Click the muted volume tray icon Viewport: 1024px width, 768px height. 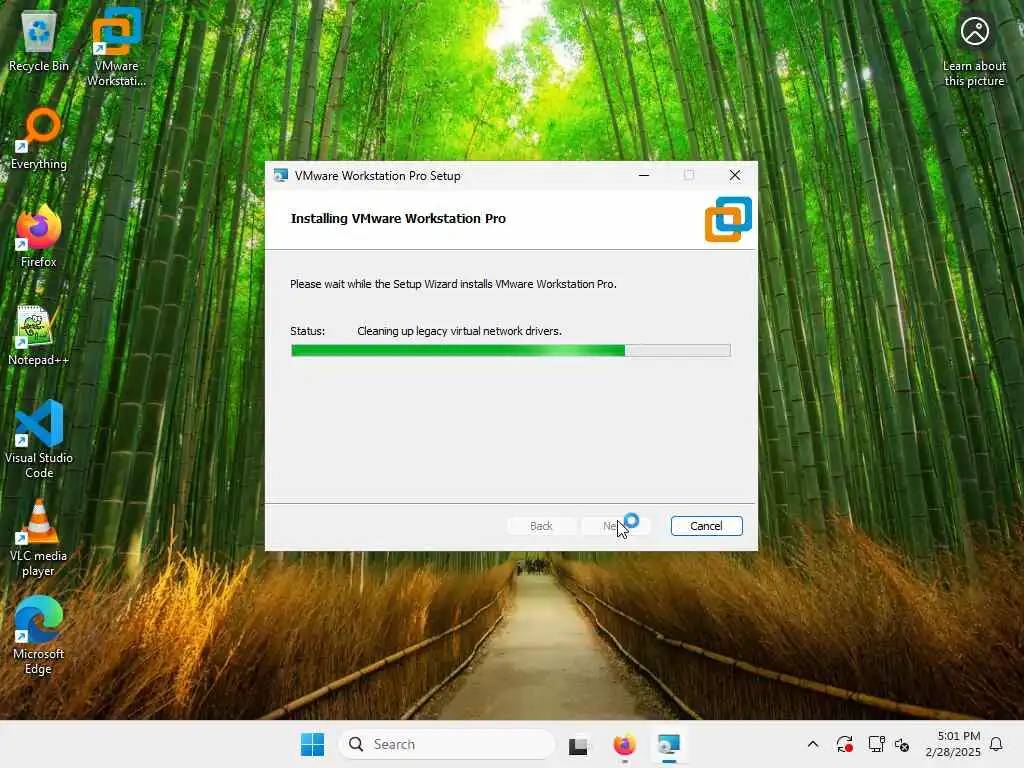pyautogui.click(x=902, y=744)
